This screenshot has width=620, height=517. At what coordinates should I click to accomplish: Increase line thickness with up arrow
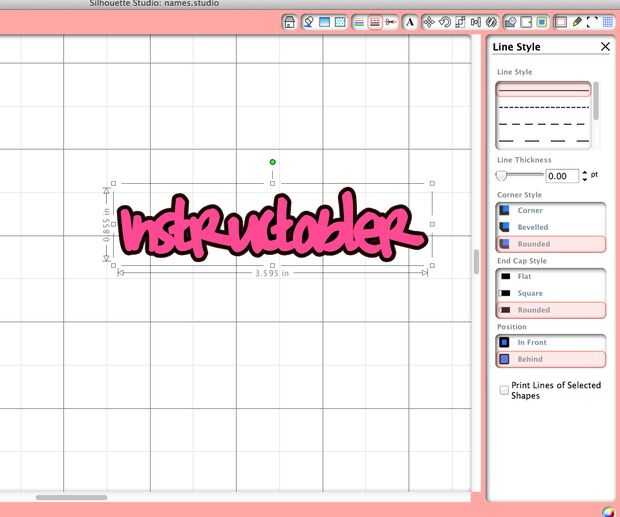(584, 172)
